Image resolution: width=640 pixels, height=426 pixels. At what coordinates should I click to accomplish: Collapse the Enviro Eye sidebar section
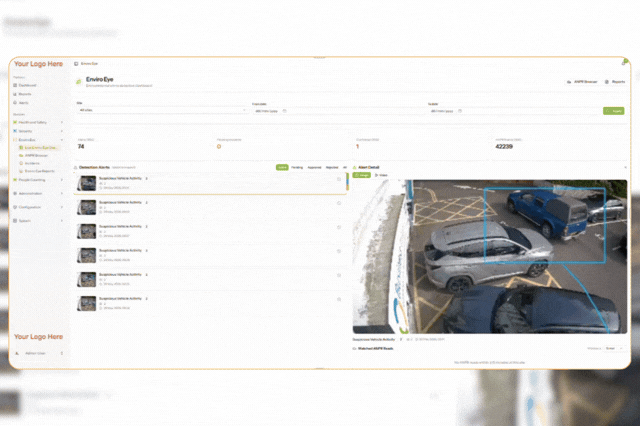click(38, 140)
